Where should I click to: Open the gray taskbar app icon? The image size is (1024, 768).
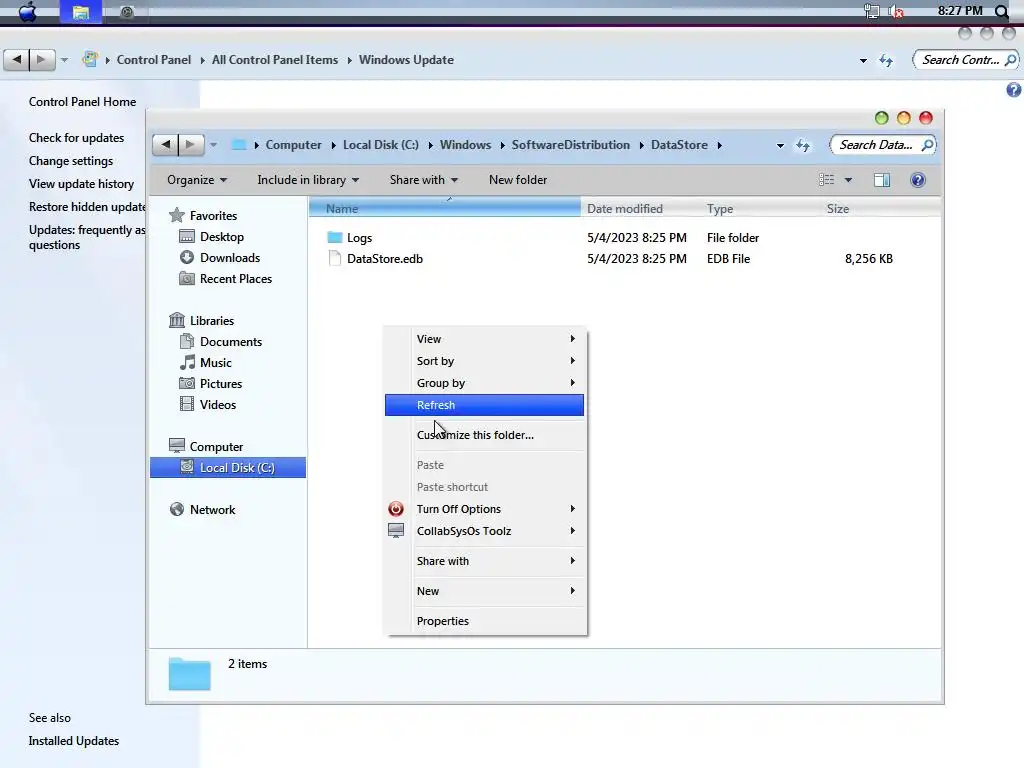click(x=127, y=12)
